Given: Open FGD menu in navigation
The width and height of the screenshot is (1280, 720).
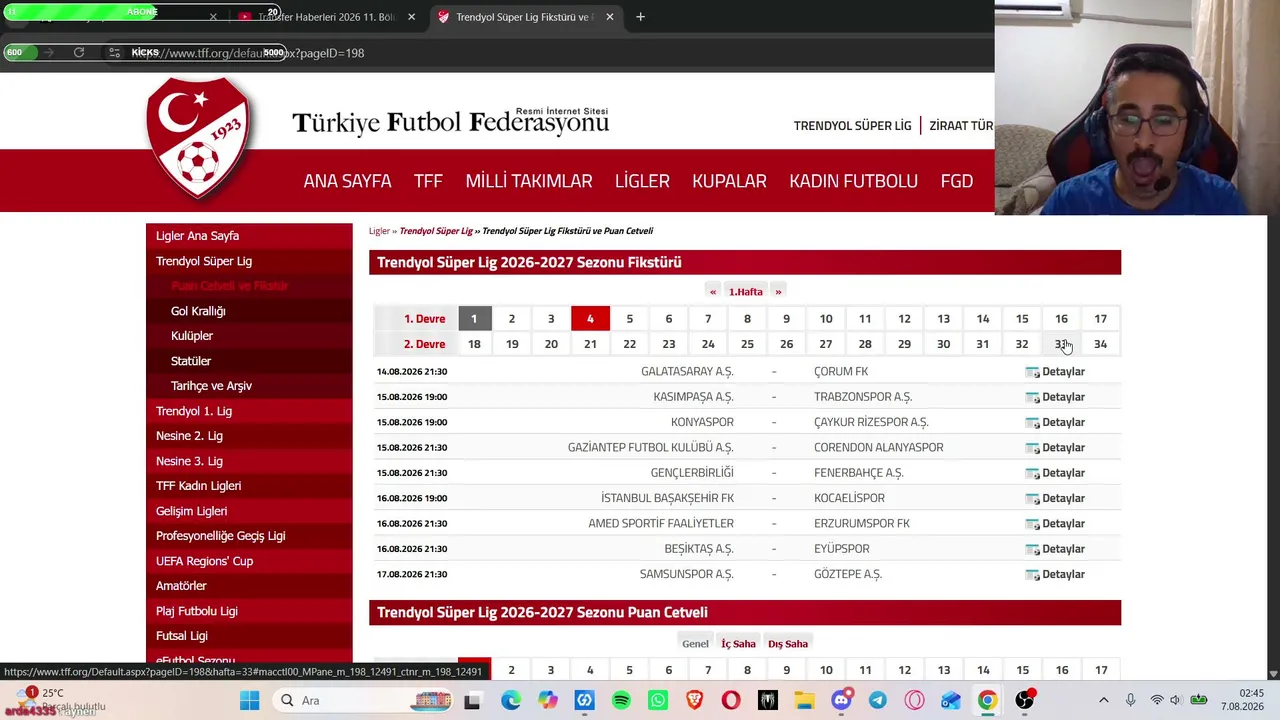Looking at the screenshot, I should (x=957, y=181).
